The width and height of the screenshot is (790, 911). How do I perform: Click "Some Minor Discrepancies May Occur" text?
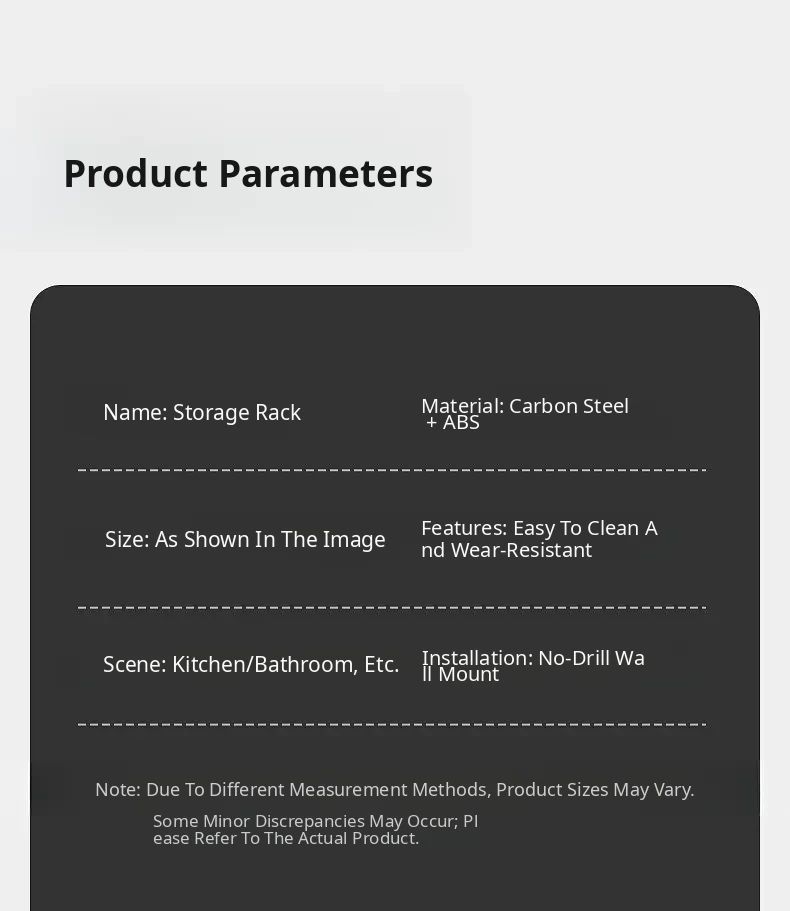(316, 821)
